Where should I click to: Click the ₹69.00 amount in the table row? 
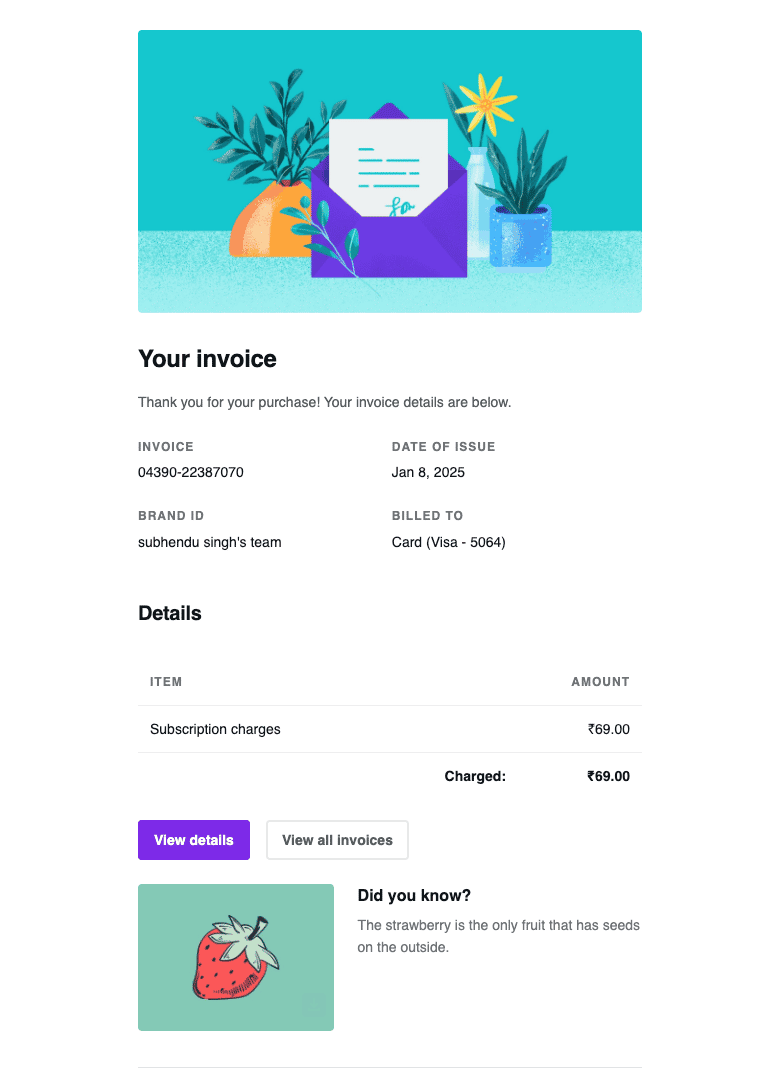[609, 729]
